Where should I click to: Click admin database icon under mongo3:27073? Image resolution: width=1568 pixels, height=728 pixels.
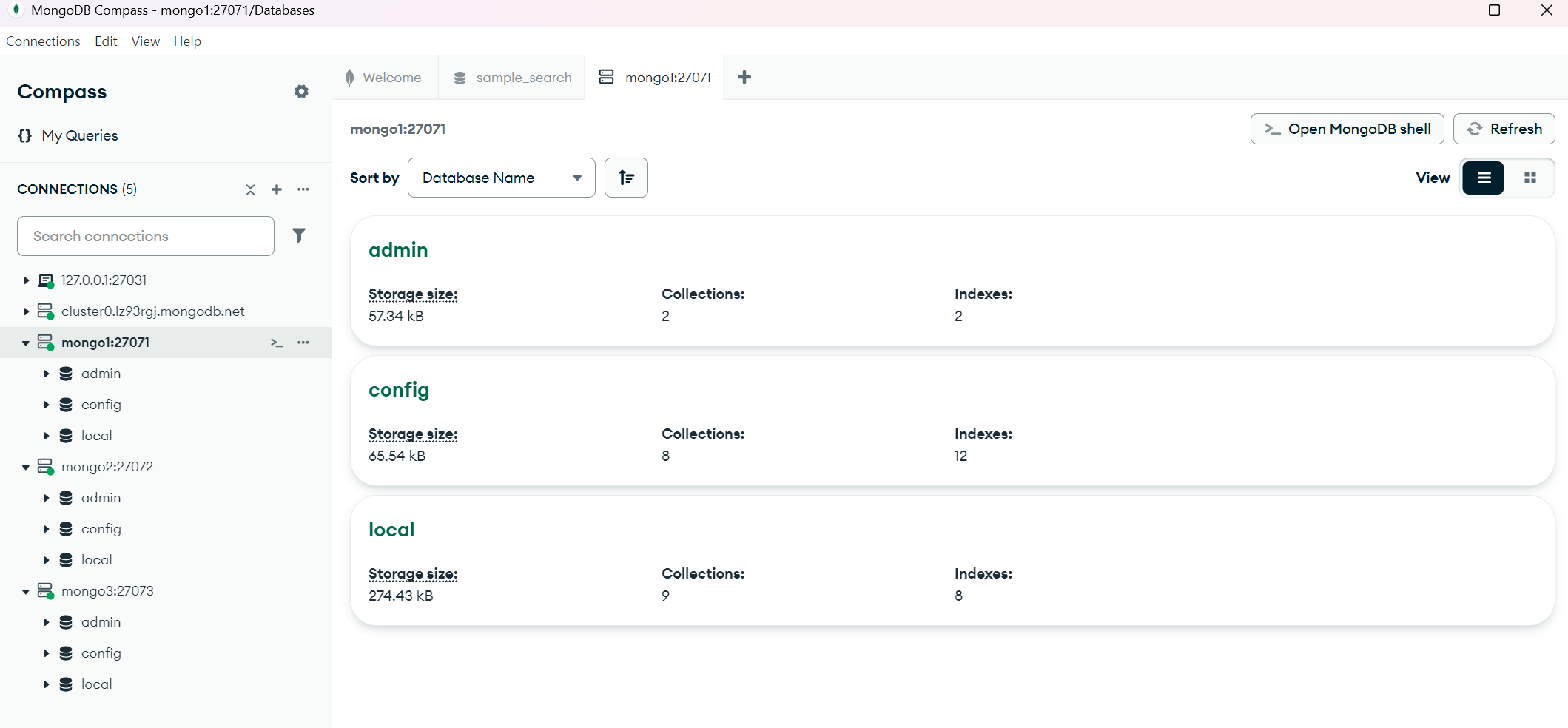pos(66,622)
